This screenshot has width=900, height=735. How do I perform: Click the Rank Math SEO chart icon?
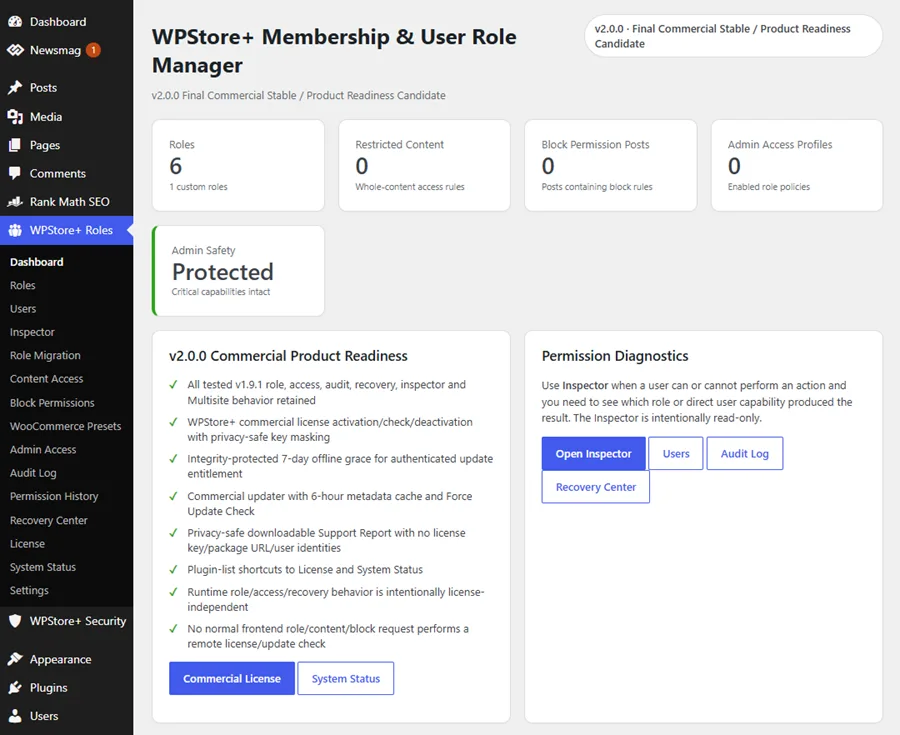click(x=15, y=202)
